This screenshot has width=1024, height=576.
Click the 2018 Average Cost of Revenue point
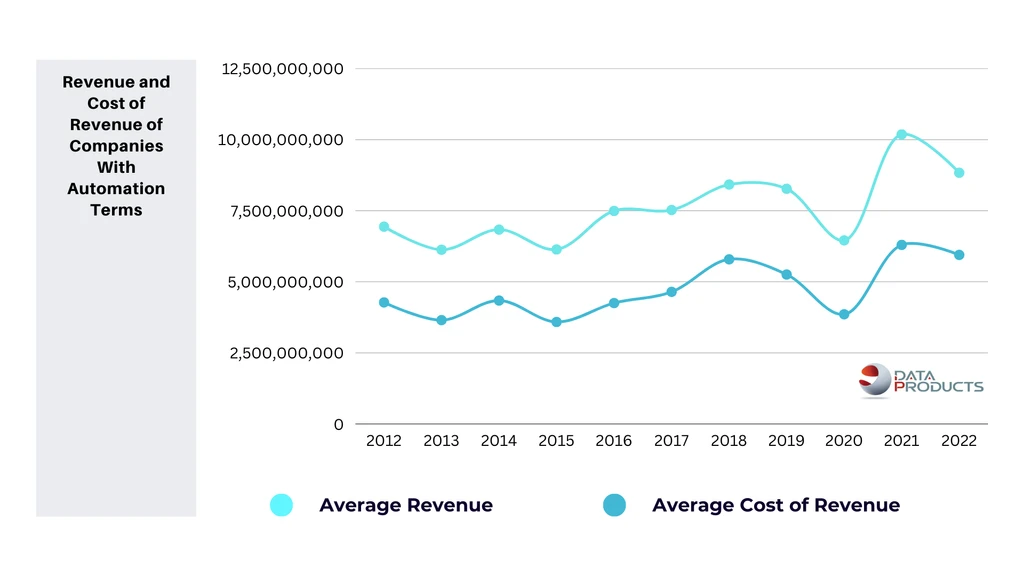coord(729,259)
